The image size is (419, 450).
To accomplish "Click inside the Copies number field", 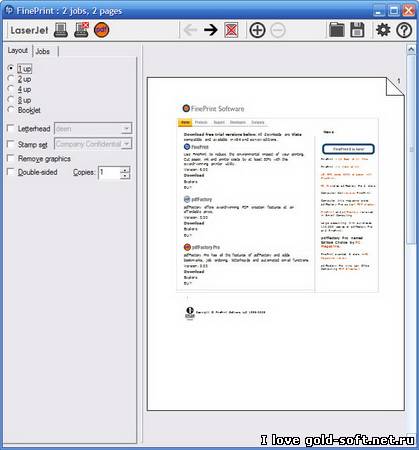I will pos(109,173).
